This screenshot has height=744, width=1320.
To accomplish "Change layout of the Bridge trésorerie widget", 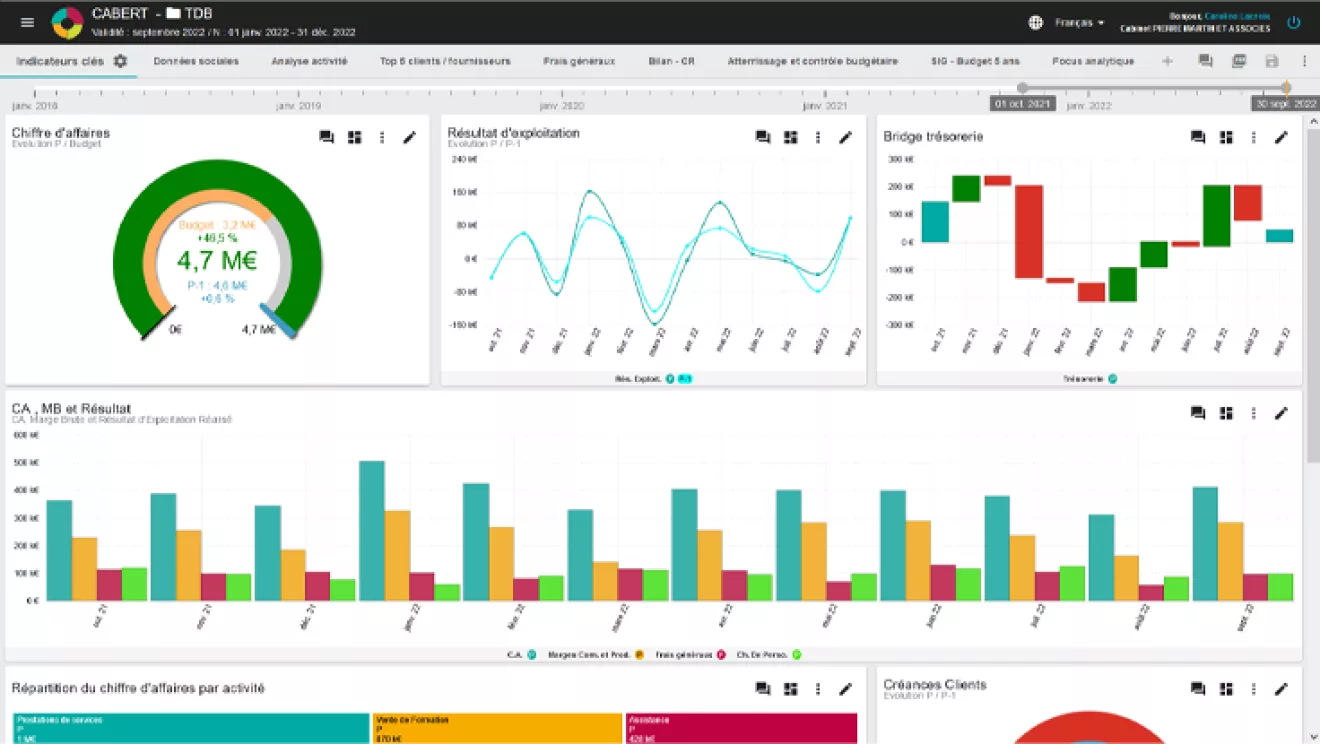I will click(1226, 137).
